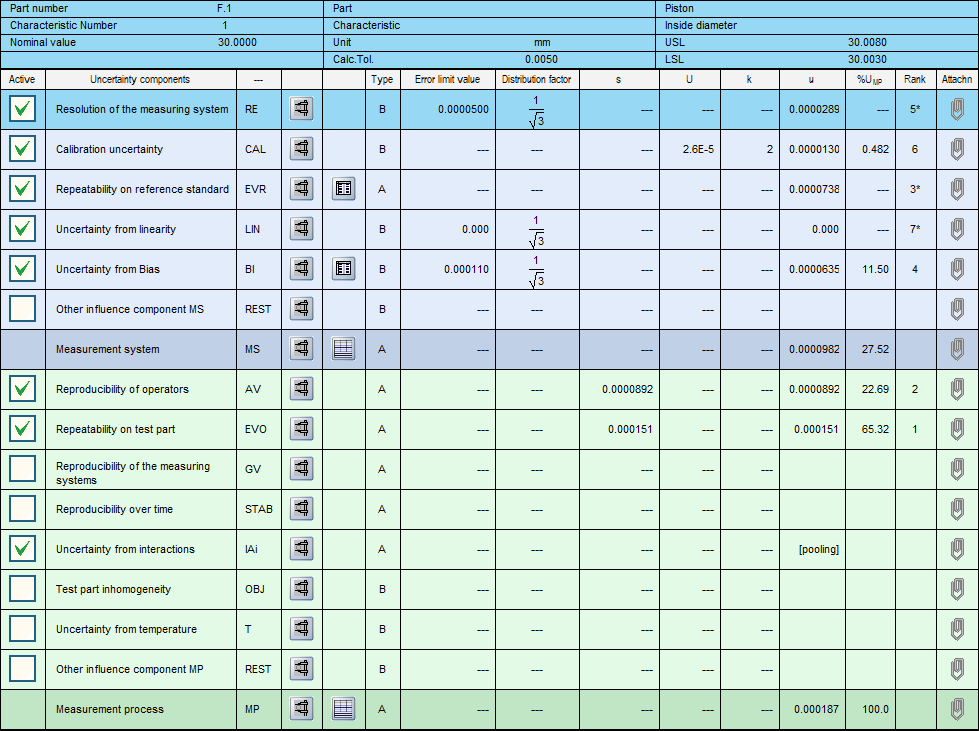
Task: Click gauge icon in Other influence component MP row
Action: pyautogui.click(x=302, y=668)
